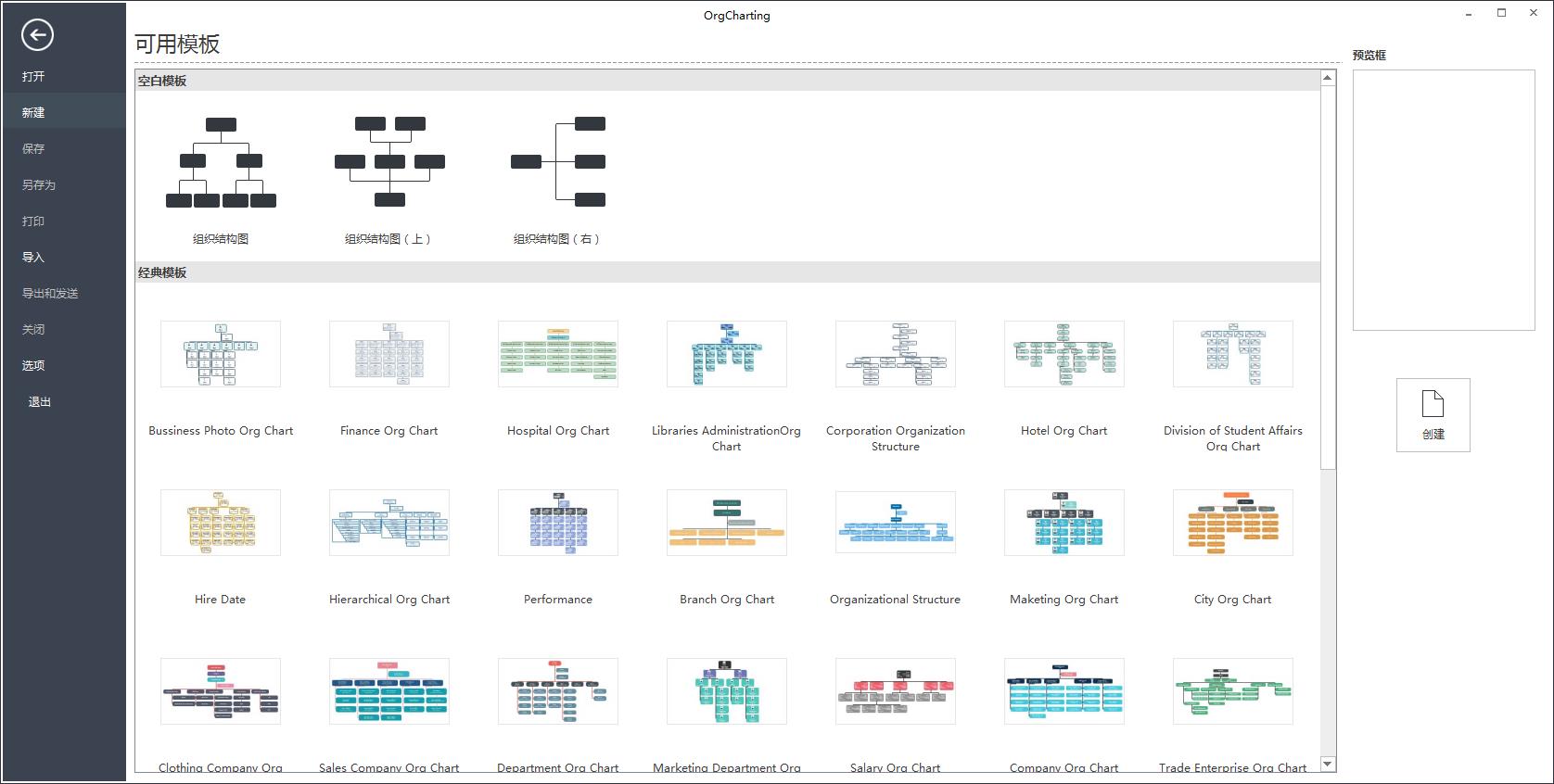Image resolution: width=1554 pixels, height=784 pixels.
Task: Pick the 组织结构图（右）blank template icon
Action: coord(558,162)
